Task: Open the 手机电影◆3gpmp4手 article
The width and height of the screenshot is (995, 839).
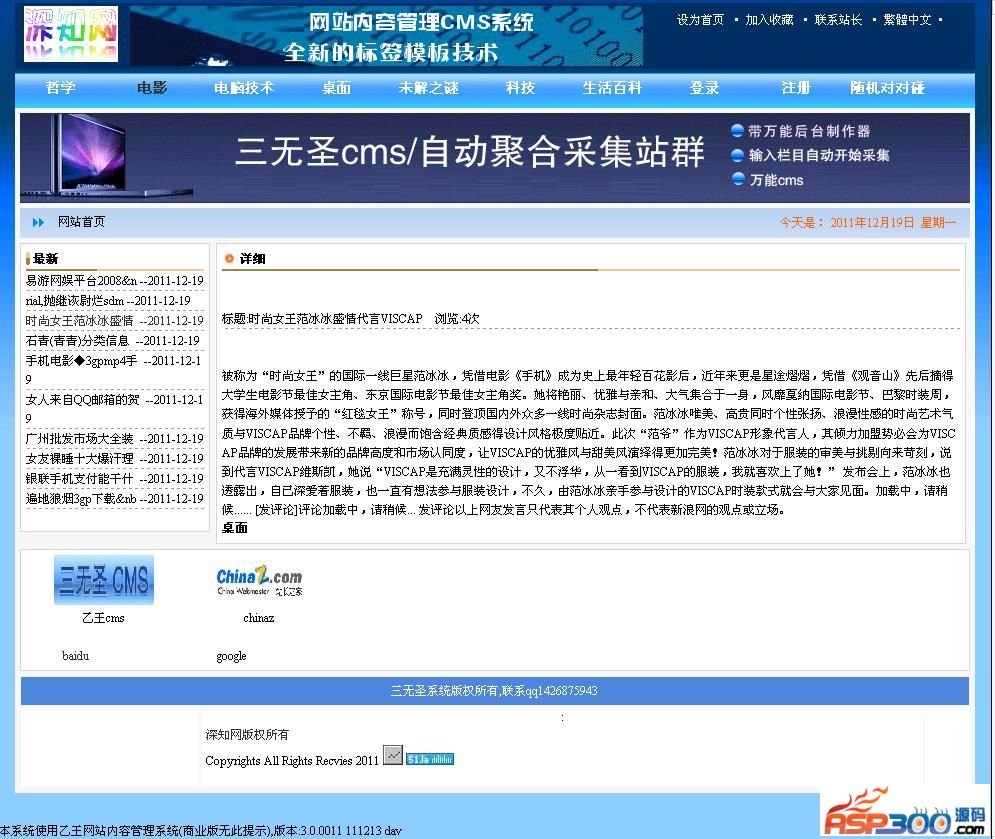Action: pyautogui.click(x=81, y=360)
